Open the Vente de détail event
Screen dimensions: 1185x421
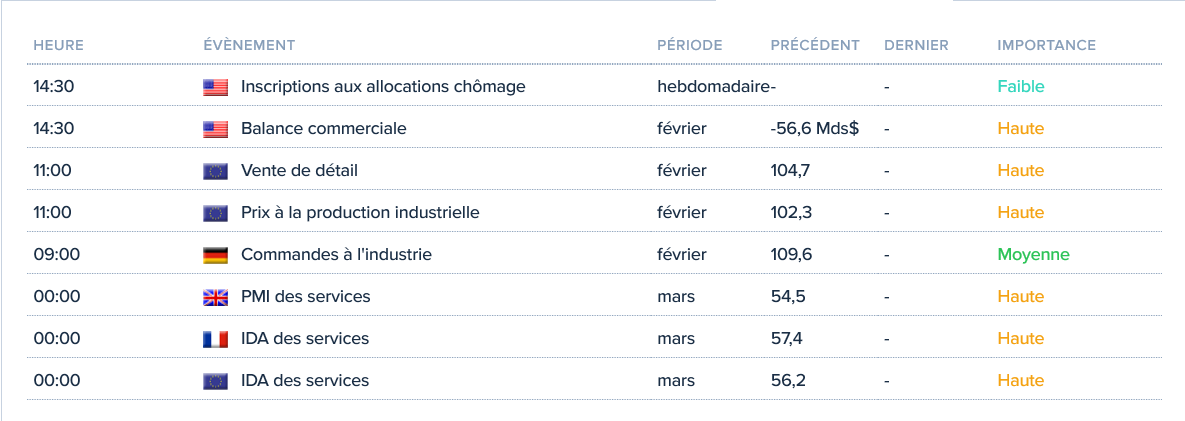(x=299, y=171)
